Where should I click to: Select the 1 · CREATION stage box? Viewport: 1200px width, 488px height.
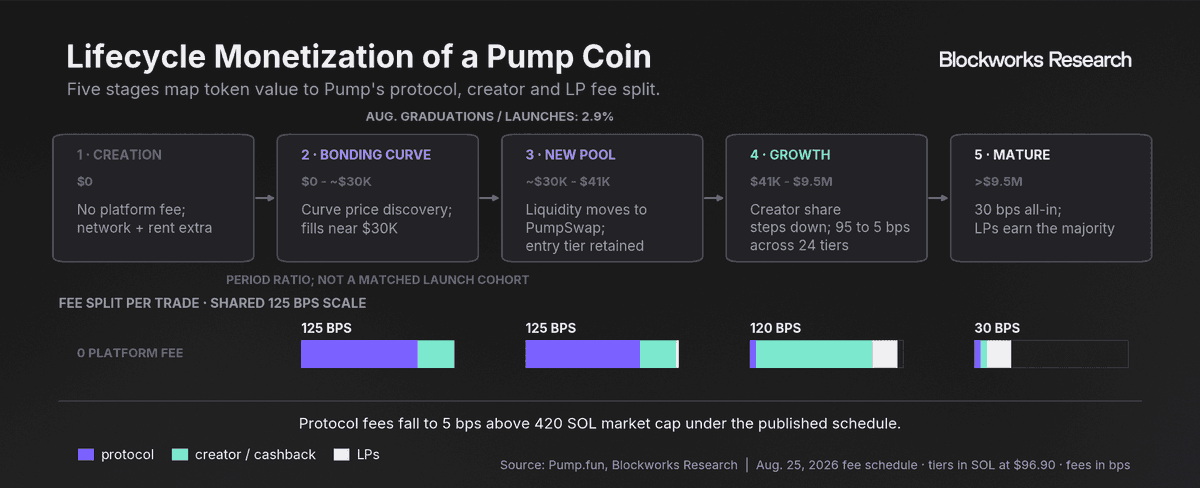tap(153, 198)
